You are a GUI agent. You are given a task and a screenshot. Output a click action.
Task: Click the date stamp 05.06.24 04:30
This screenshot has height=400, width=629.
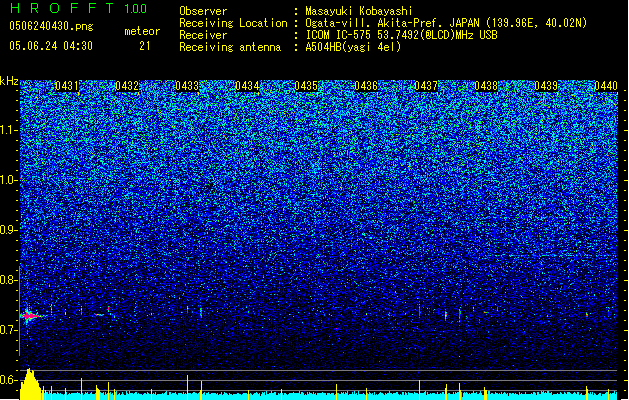(51, 46)
